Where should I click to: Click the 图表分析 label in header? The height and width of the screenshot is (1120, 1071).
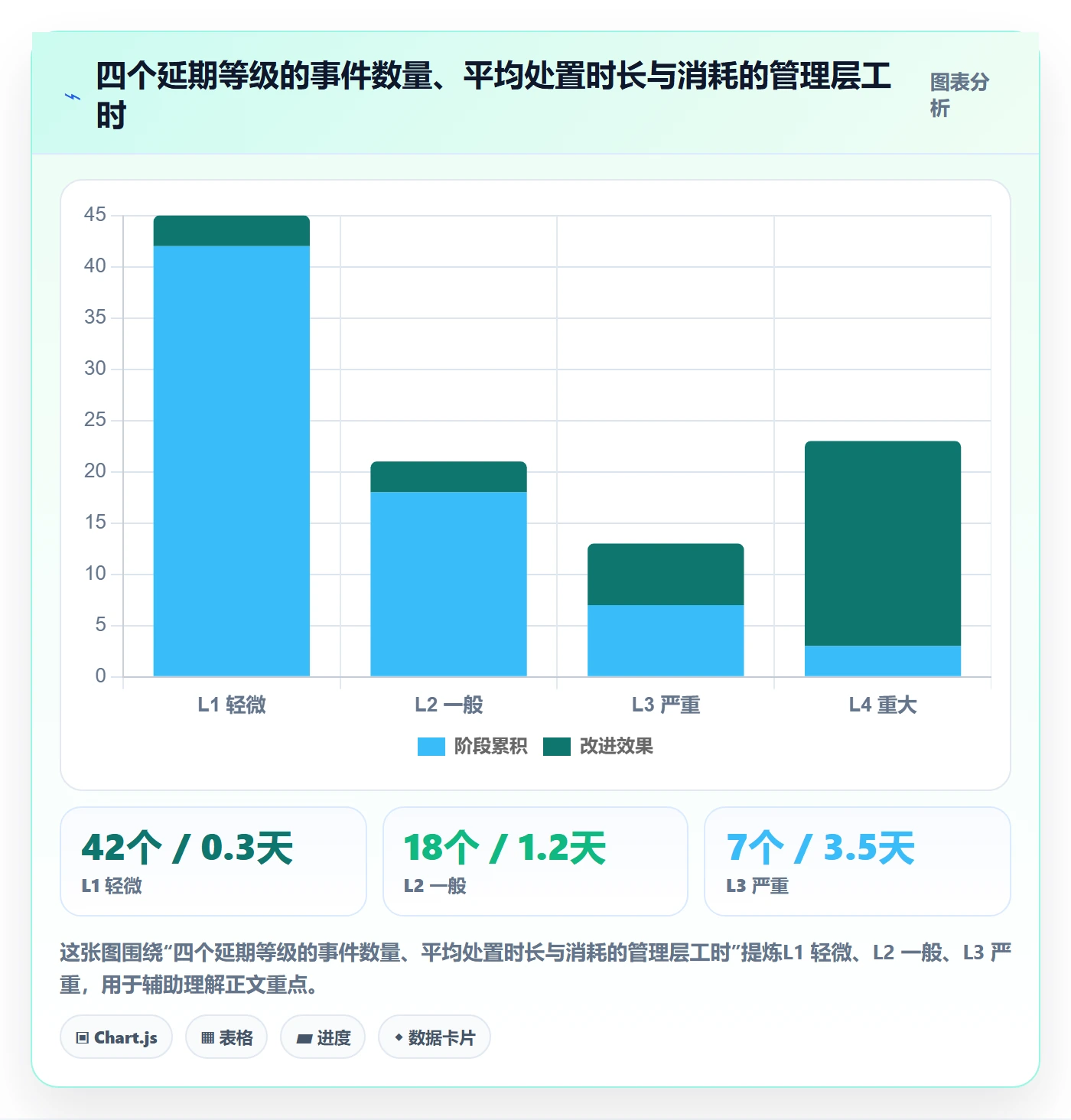959,95
